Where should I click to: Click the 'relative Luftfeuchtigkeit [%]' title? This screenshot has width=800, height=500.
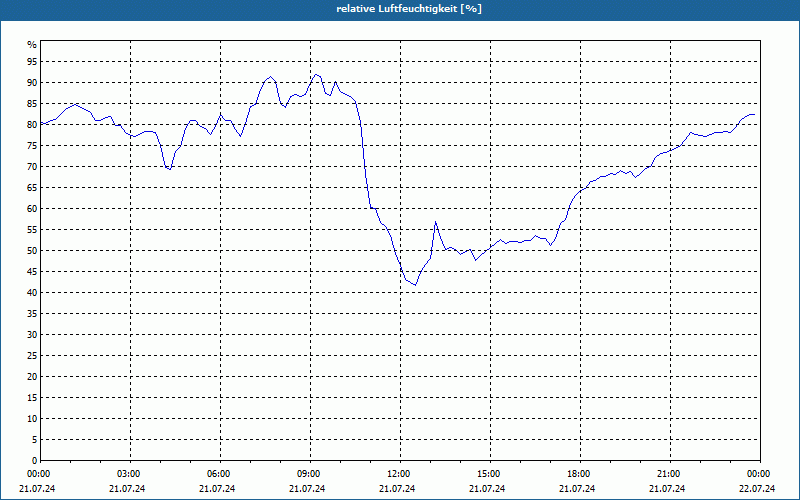409,9
